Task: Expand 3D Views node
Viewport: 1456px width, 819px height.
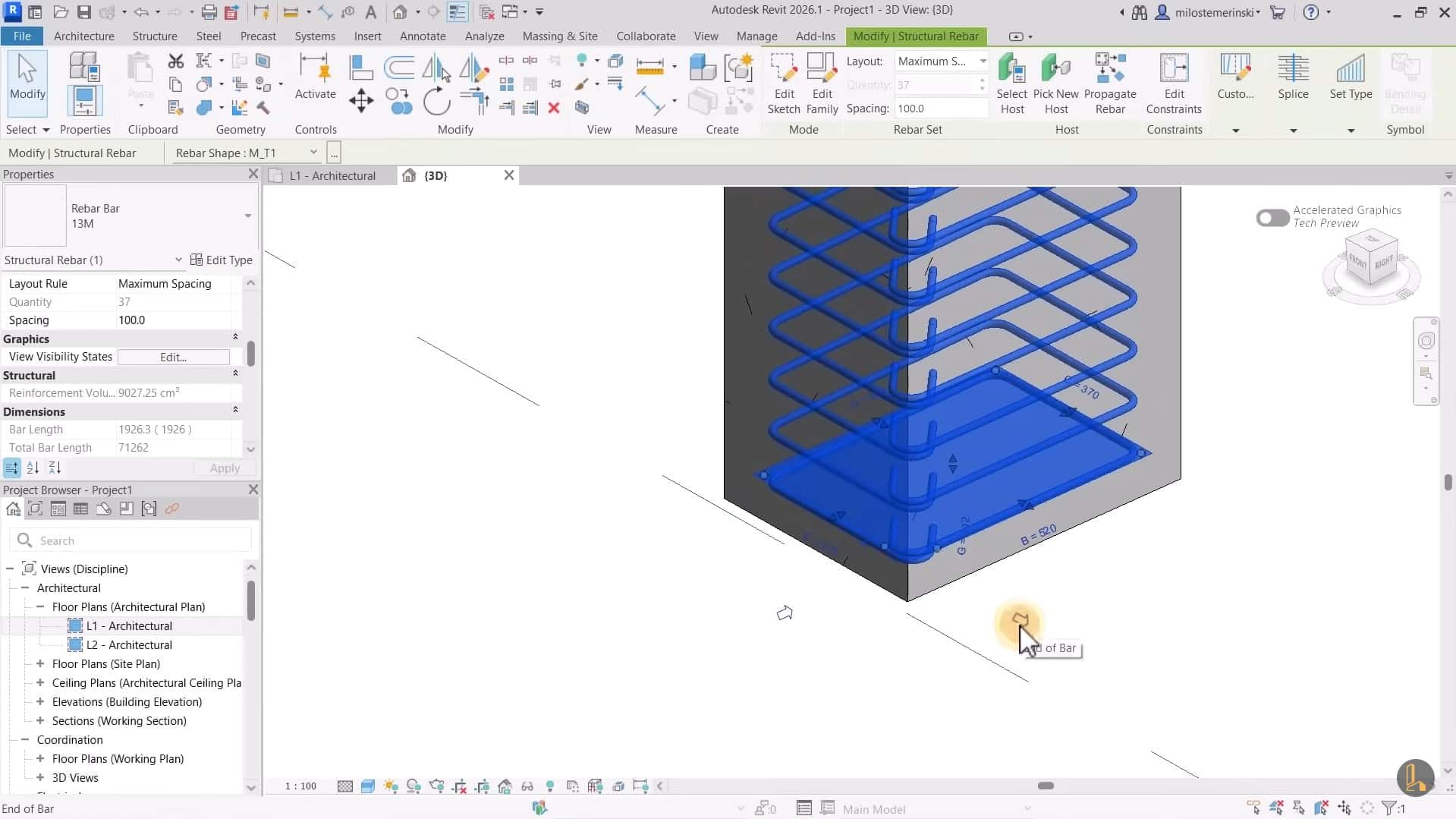Action: point(40,778)
